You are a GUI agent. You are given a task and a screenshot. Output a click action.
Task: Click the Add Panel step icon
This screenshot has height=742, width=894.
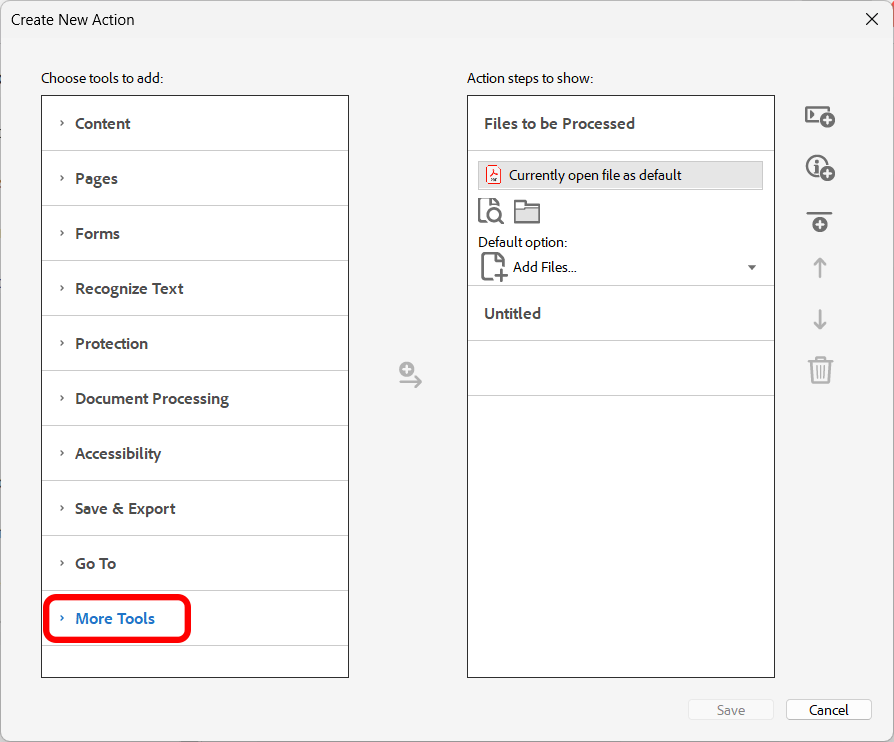point(820,117)
